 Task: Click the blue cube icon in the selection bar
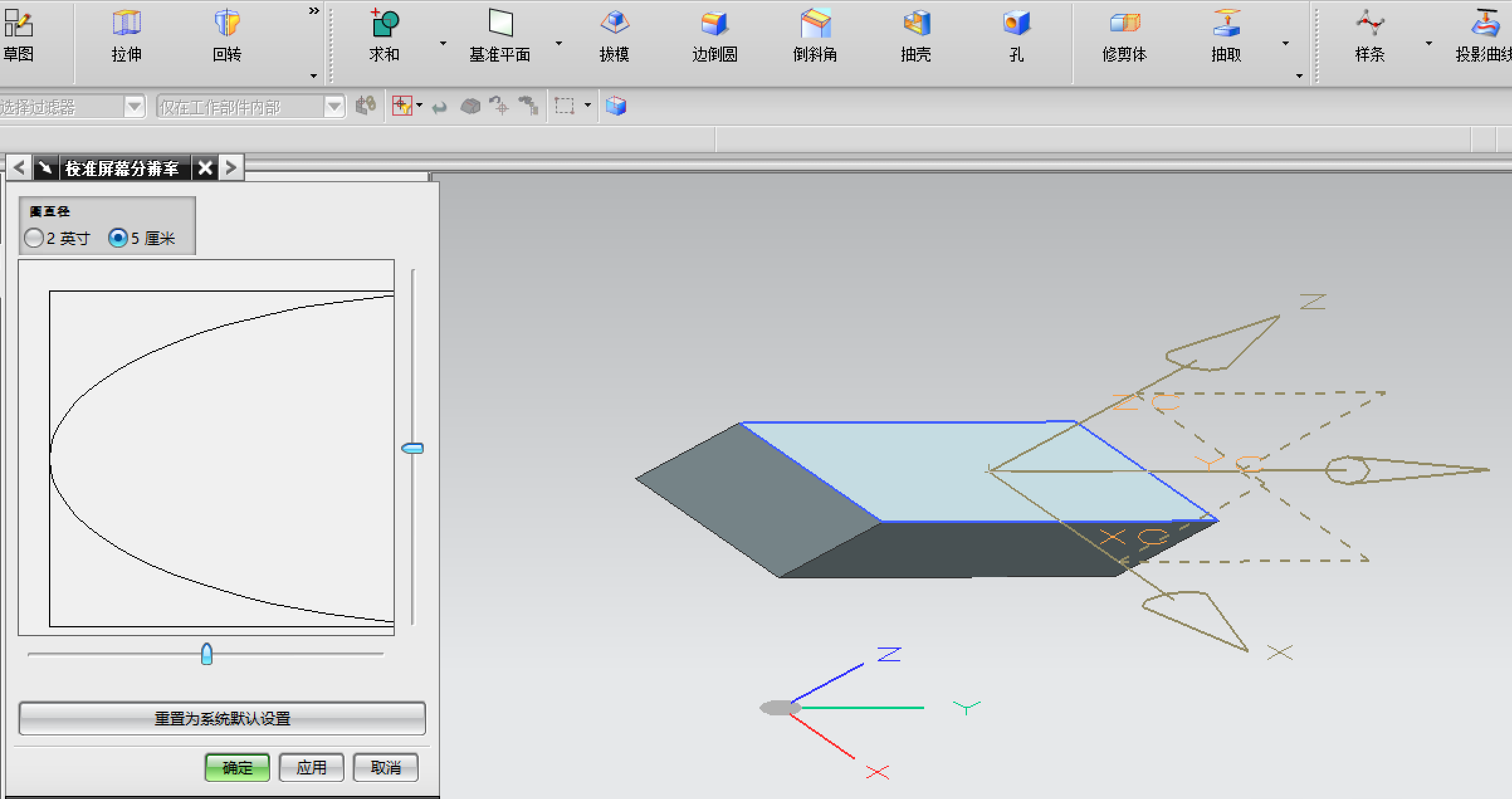point(616,106)
